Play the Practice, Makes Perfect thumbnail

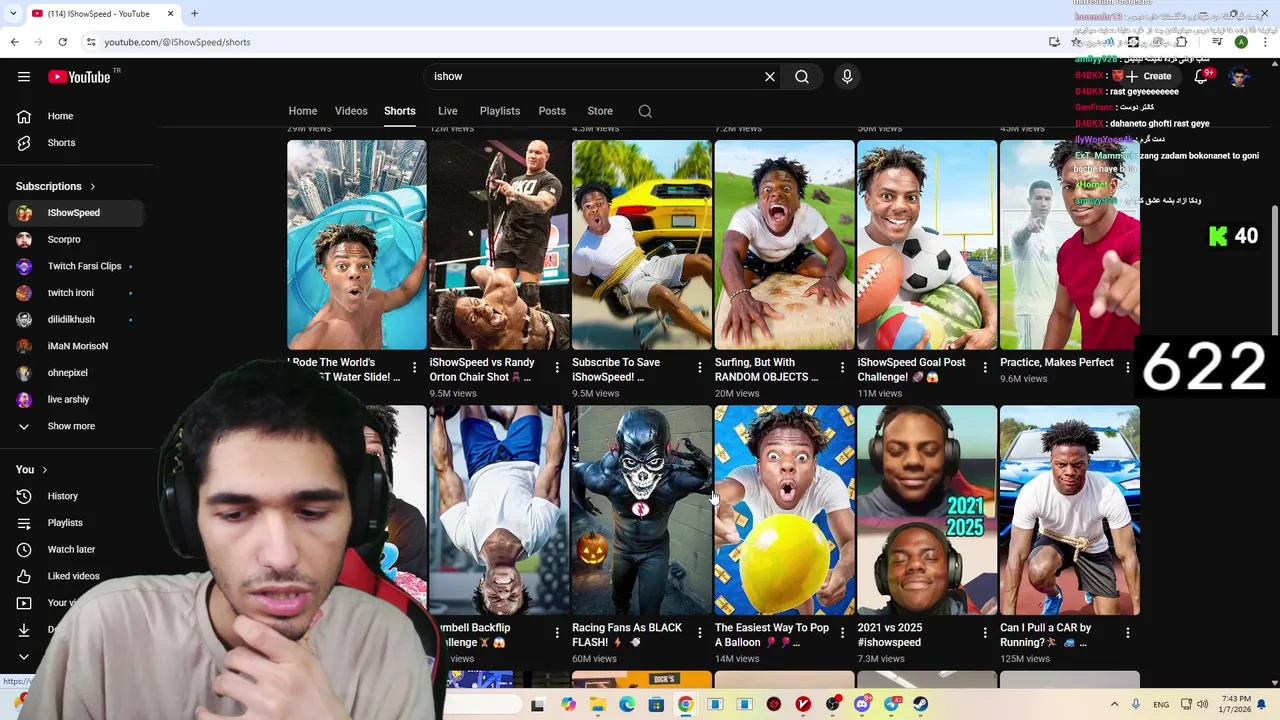1069,245
